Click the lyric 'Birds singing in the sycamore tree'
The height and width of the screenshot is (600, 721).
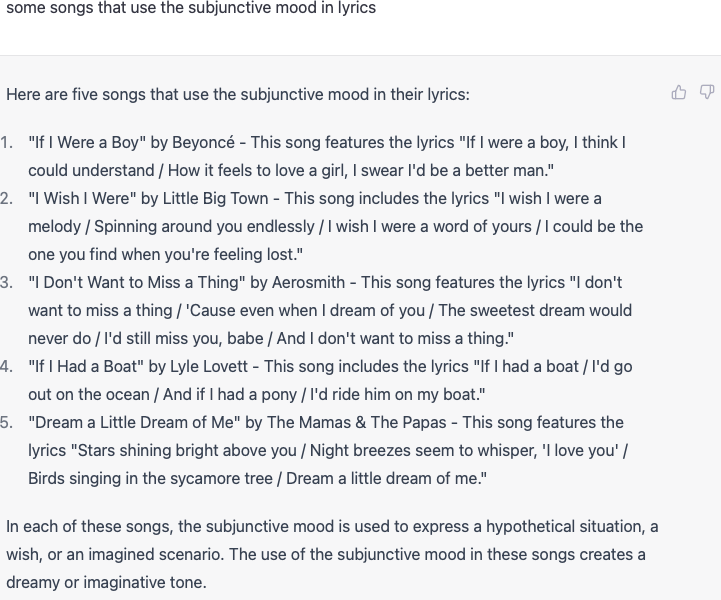point(150,479)
